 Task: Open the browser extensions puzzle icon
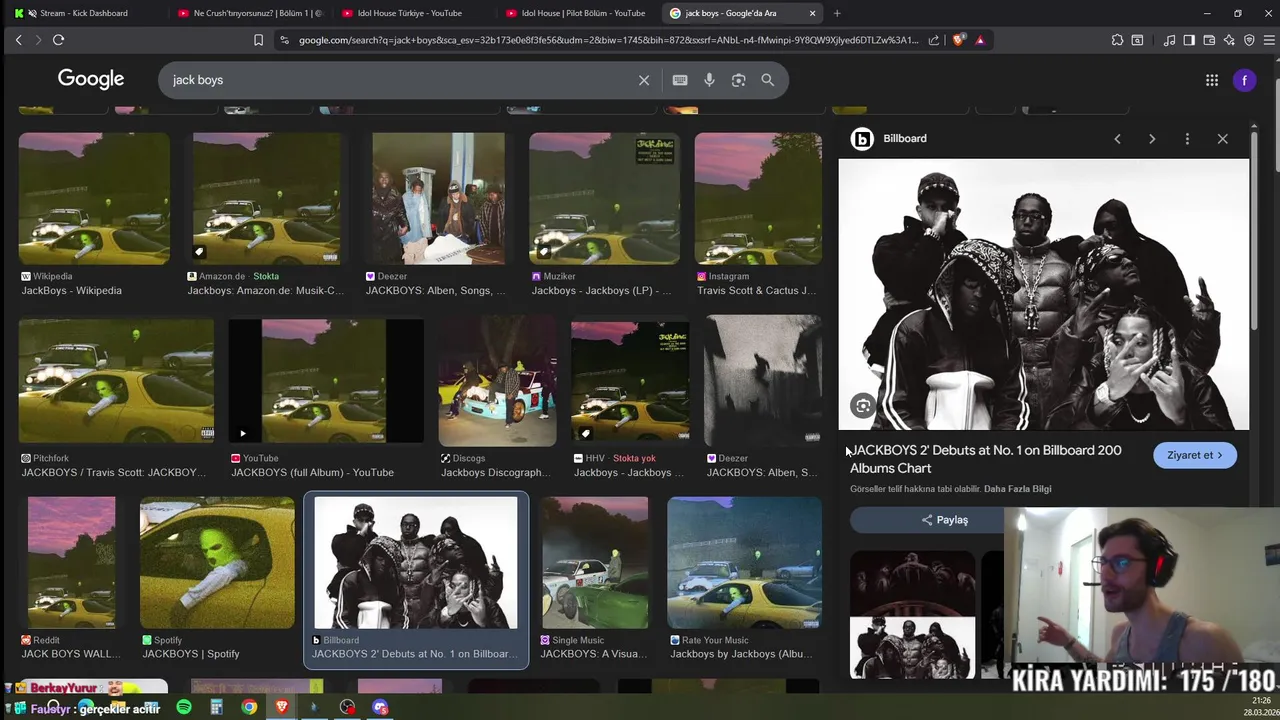[x=1117, y=40]
